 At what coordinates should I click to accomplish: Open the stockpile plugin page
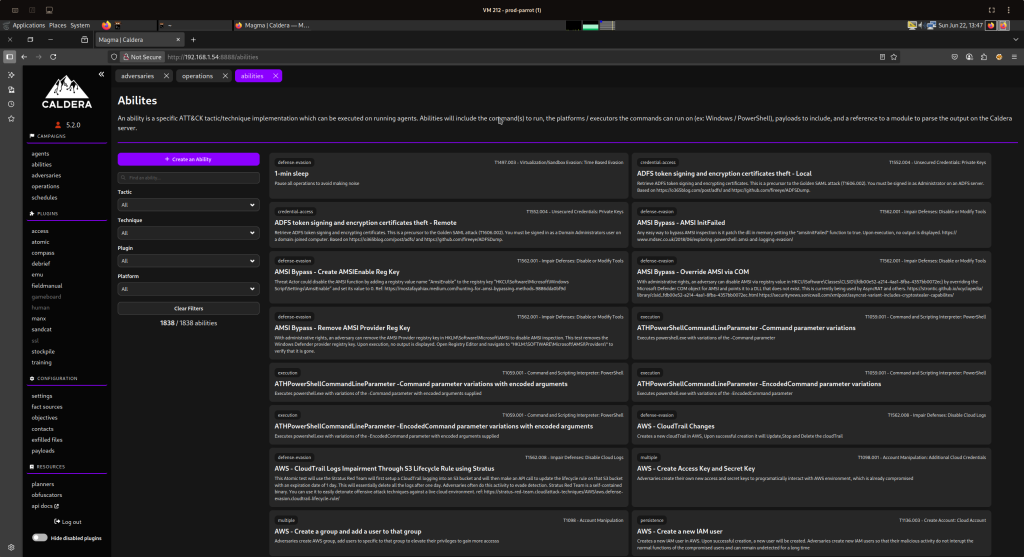pos(43,352)
